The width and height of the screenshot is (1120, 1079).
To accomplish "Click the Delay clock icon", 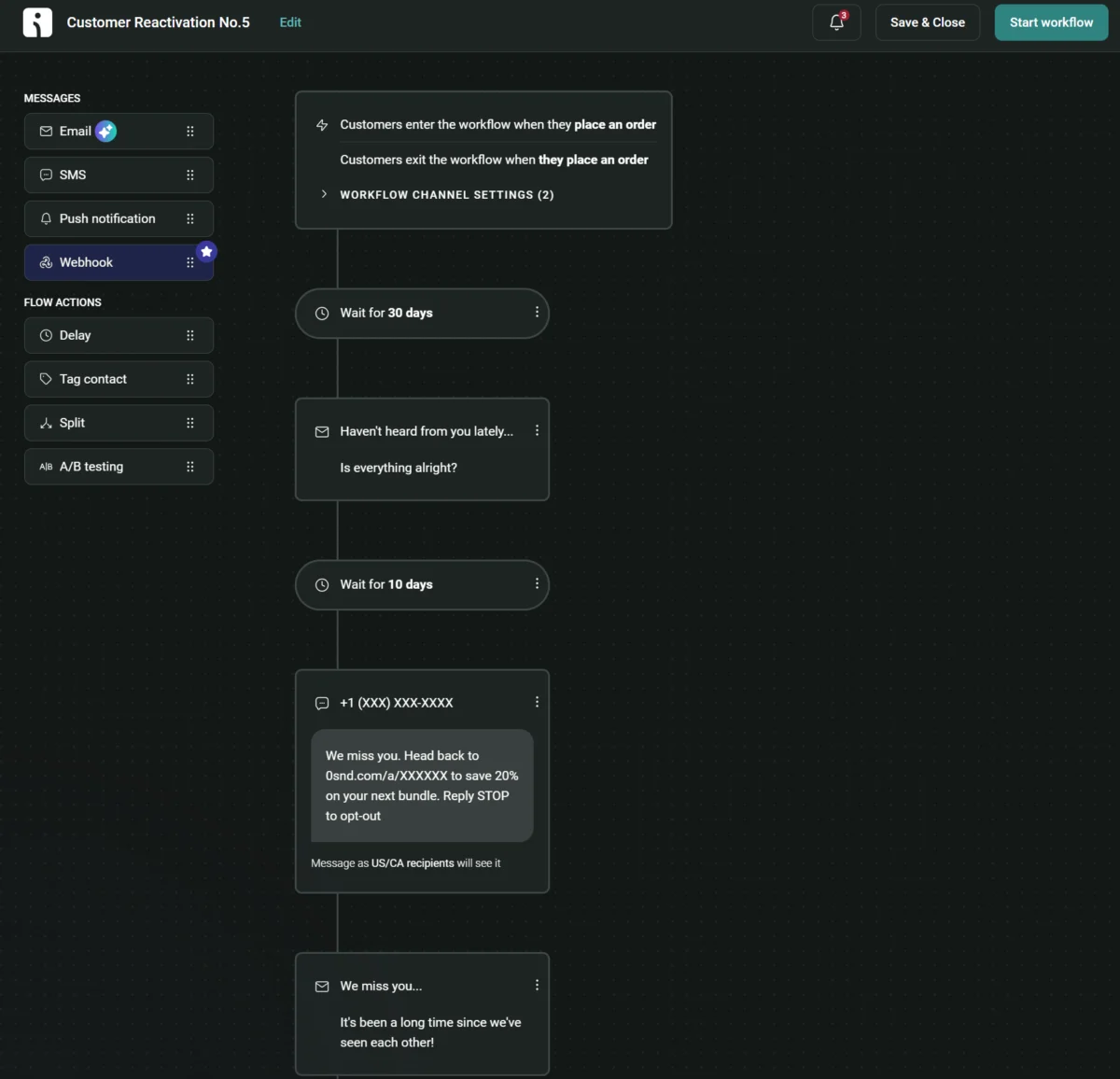I will [46, 335].
